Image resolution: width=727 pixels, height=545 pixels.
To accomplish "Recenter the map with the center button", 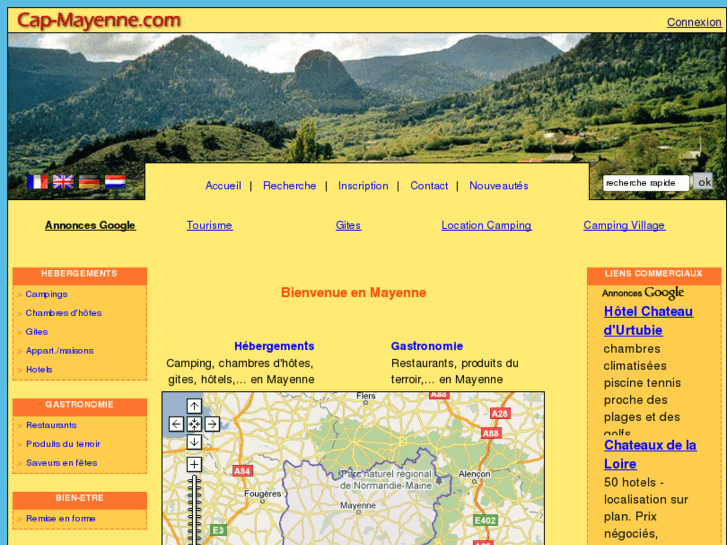I will click(194, 424).
